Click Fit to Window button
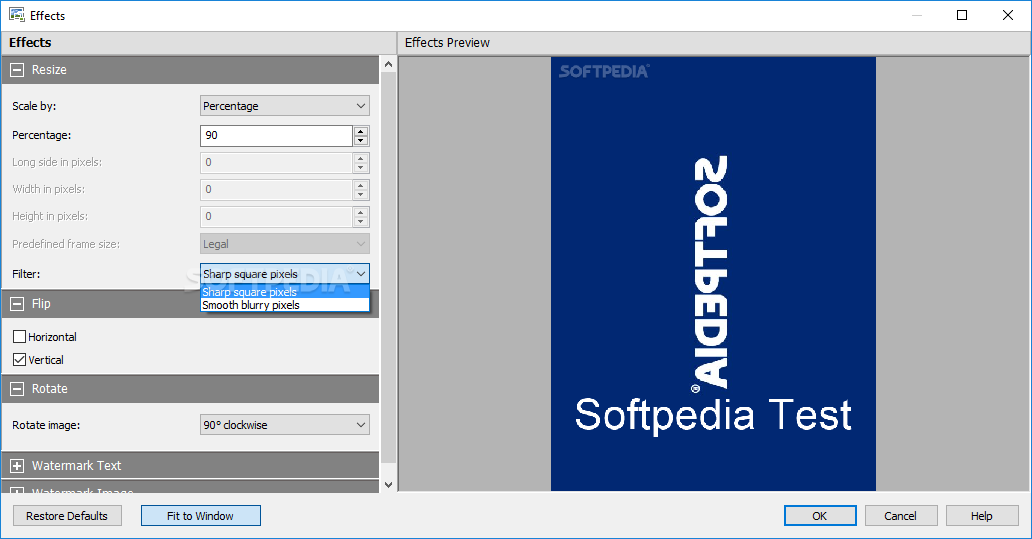The height and width of the screenshot is (539, 1032). click(201, 516)
